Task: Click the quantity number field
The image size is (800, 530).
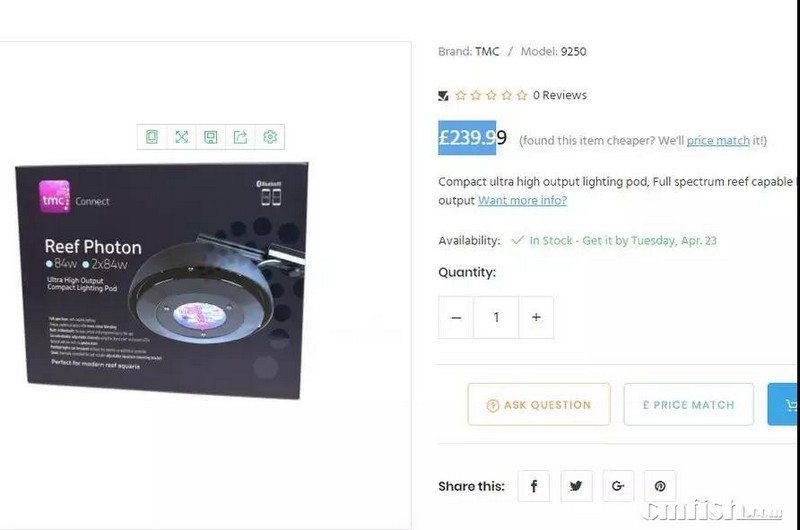Action: point(496,317)
